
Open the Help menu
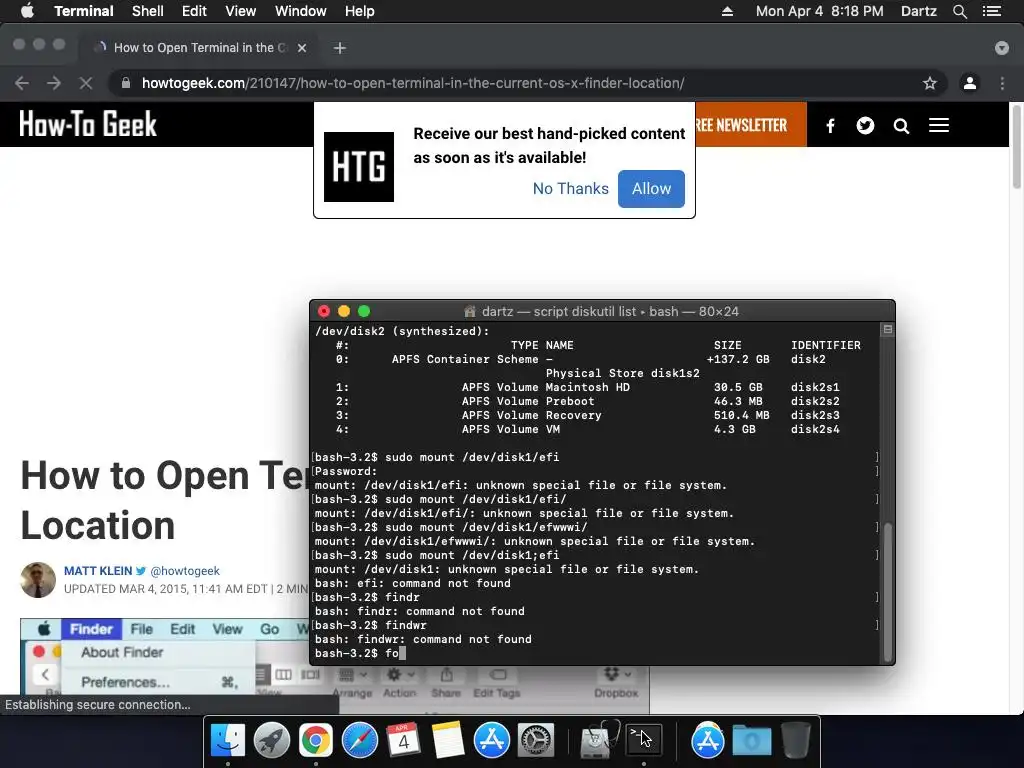(x=359, y=11)
